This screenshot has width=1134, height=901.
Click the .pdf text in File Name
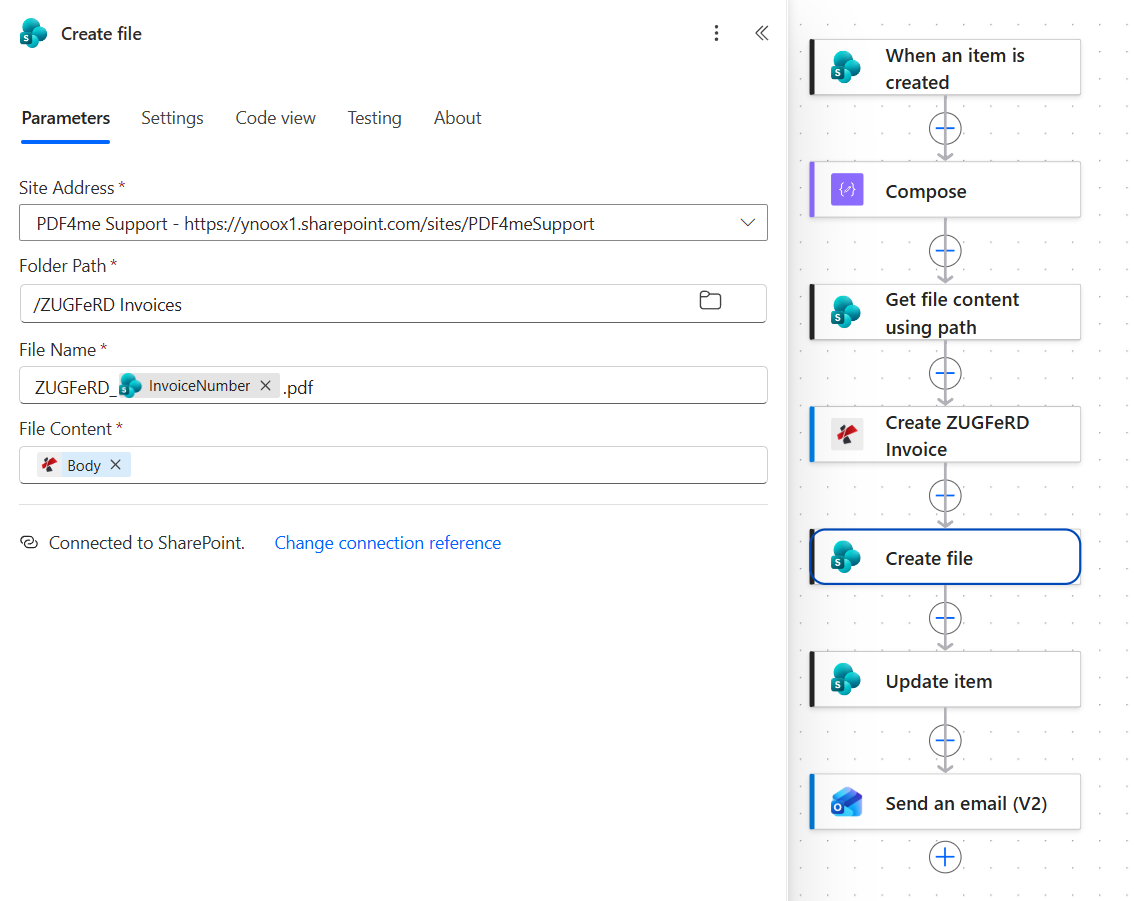pos(298,388)
